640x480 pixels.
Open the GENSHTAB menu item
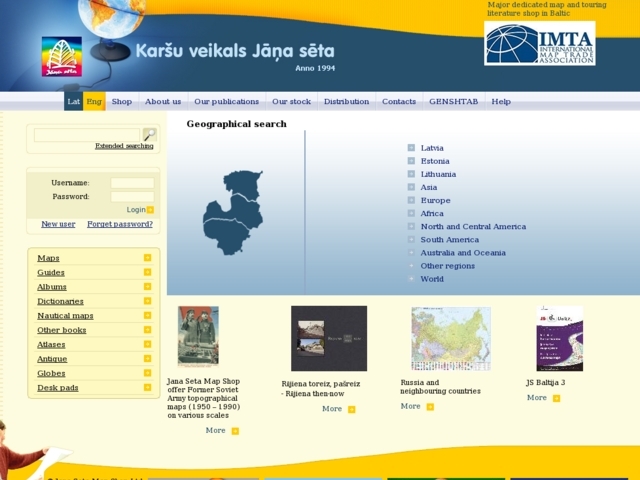pyautogui.click(x=453, y=101)
